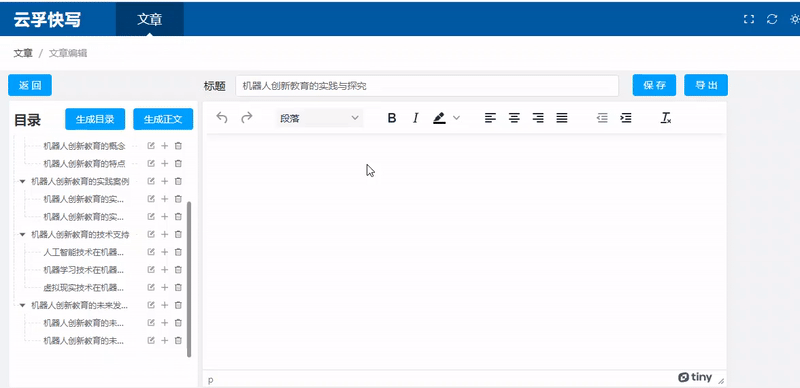This screenshot has height=388, width=800.
Task: Toggle bold formatting
Action: 392,118
